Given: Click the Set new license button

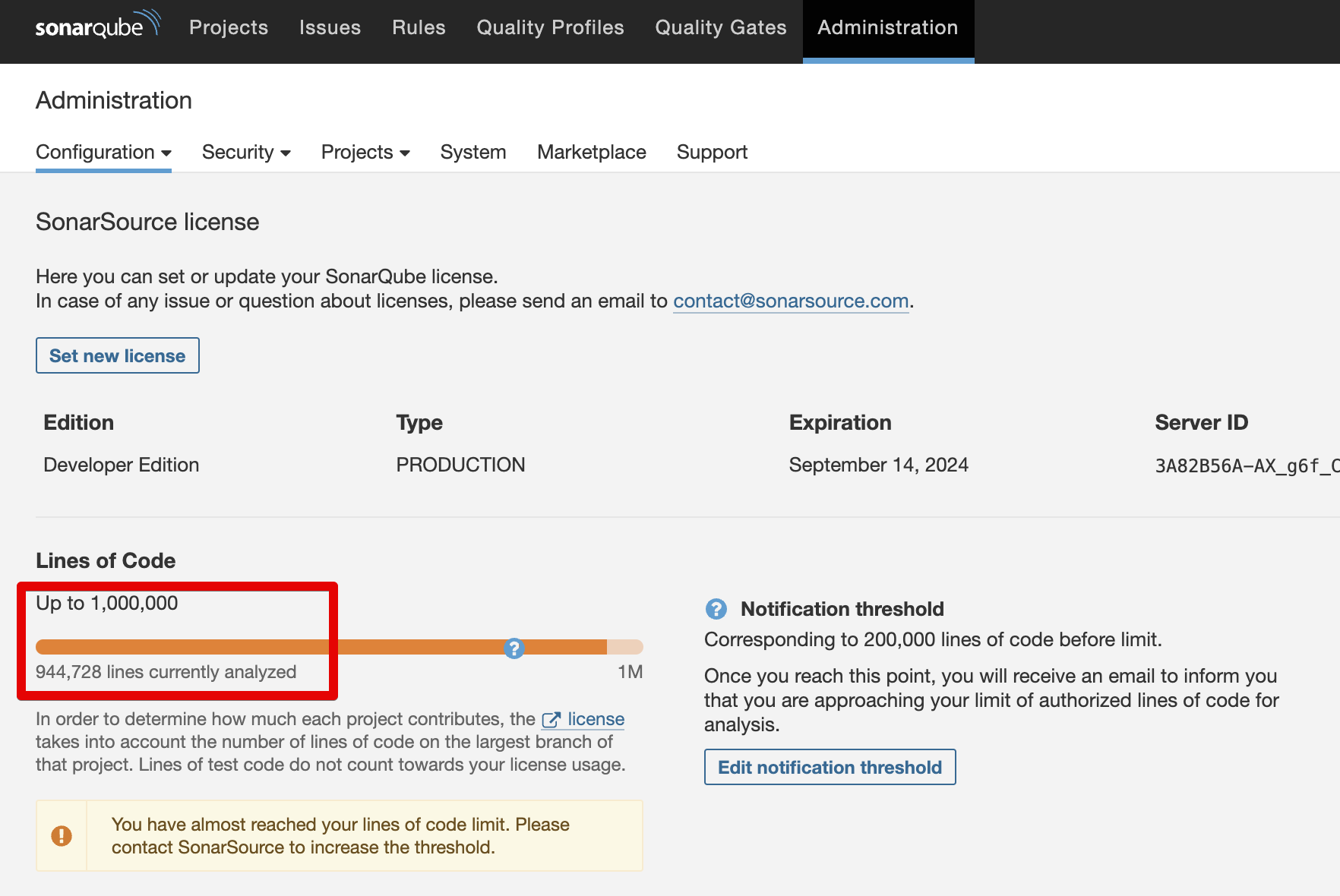Looking at the screenshot, I should 118,355.
